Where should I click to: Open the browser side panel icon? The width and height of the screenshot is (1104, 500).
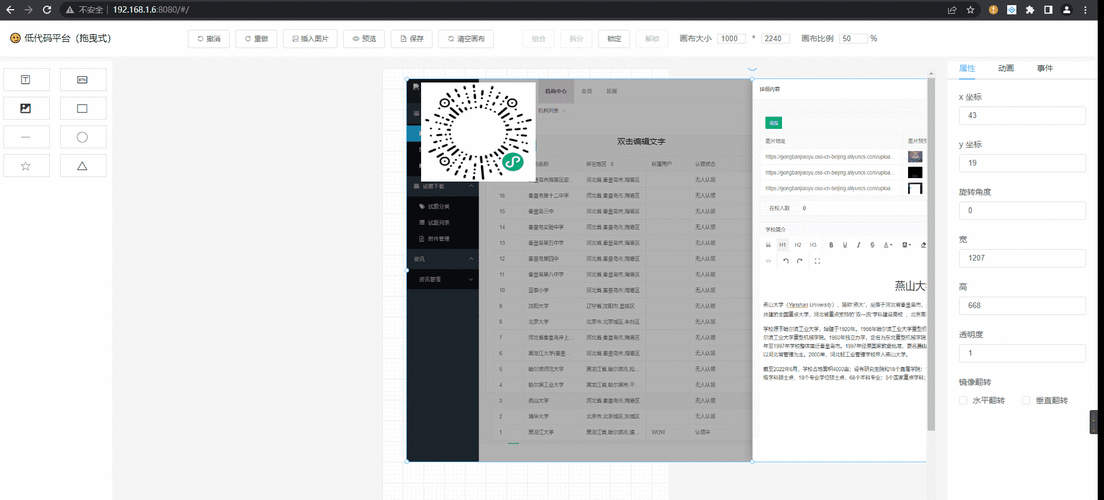point(1048,10)
